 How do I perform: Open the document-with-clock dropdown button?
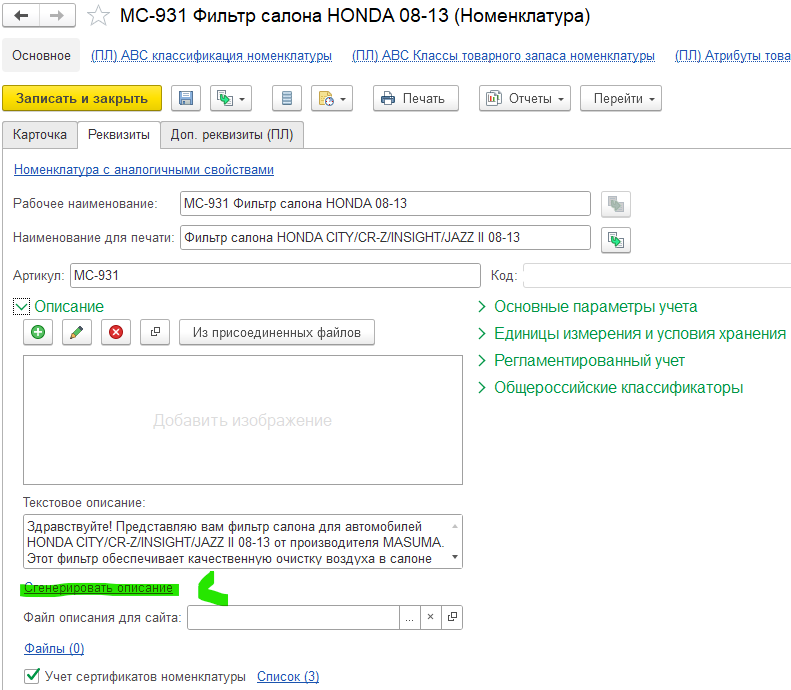(x=331, y=98)
